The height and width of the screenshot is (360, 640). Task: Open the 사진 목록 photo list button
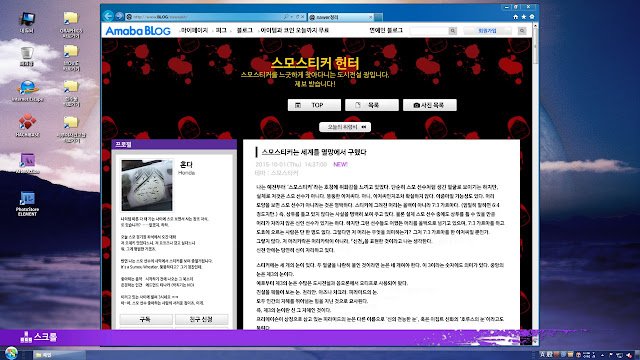[x=429, y=105]
